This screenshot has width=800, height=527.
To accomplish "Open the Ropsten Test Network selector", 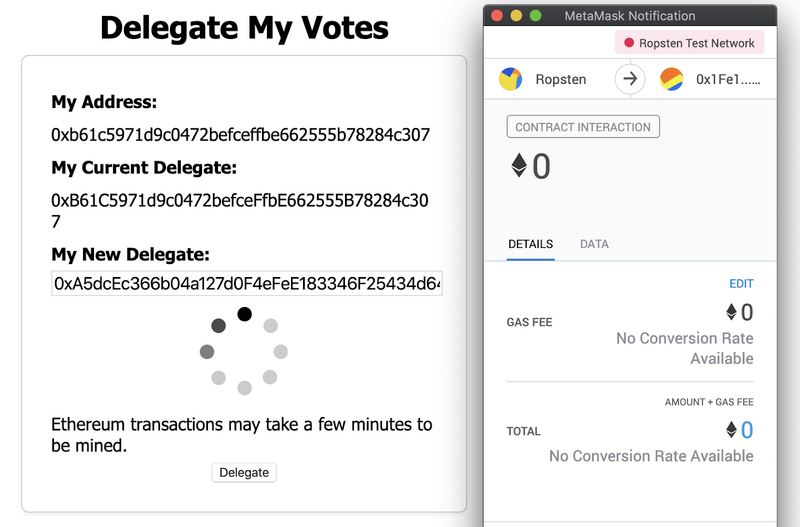I will coord(689,43).
